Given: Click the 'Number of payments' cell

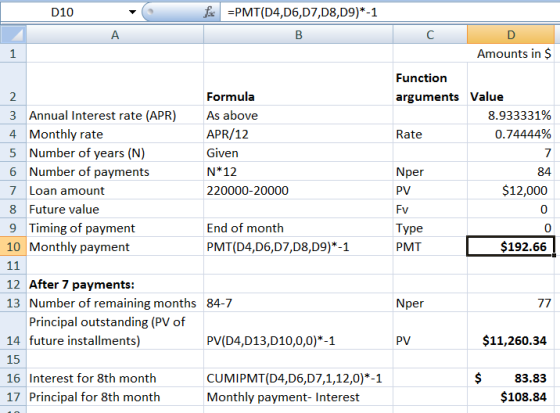Looking at the screenshot, I should 115,171.
